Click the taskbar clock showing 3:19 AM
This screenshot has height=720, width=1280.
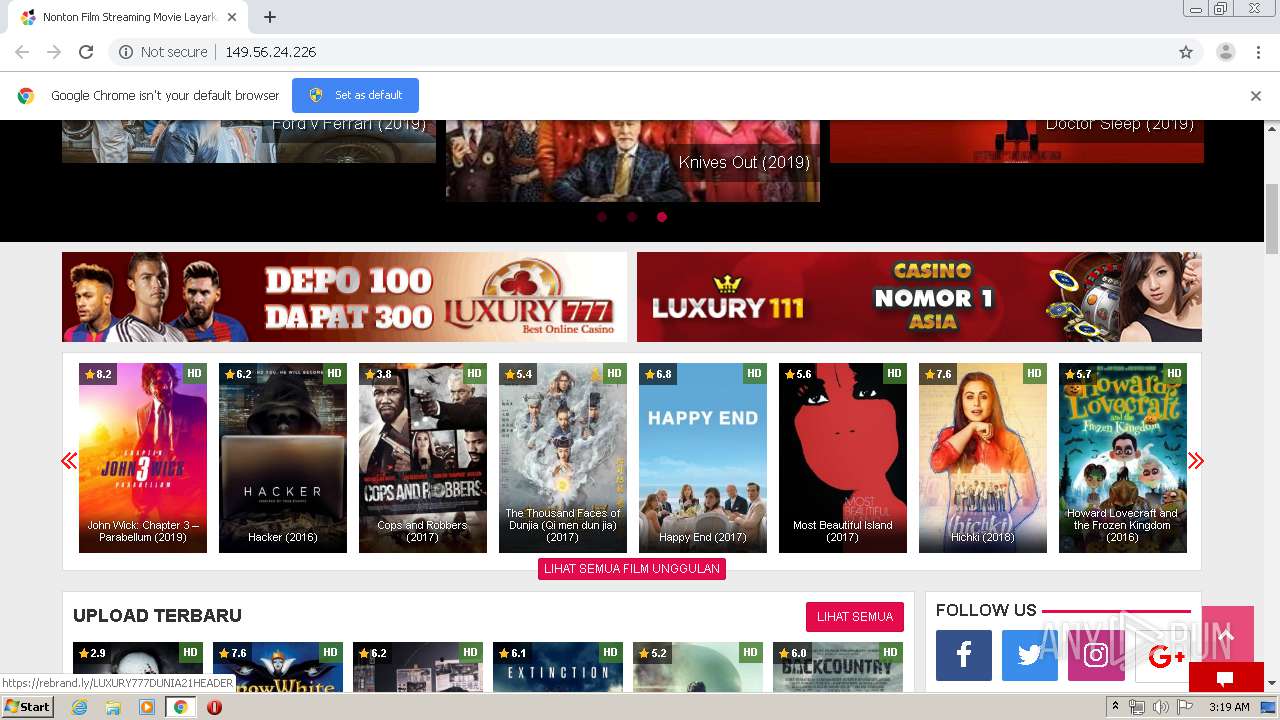[1229, 707]
